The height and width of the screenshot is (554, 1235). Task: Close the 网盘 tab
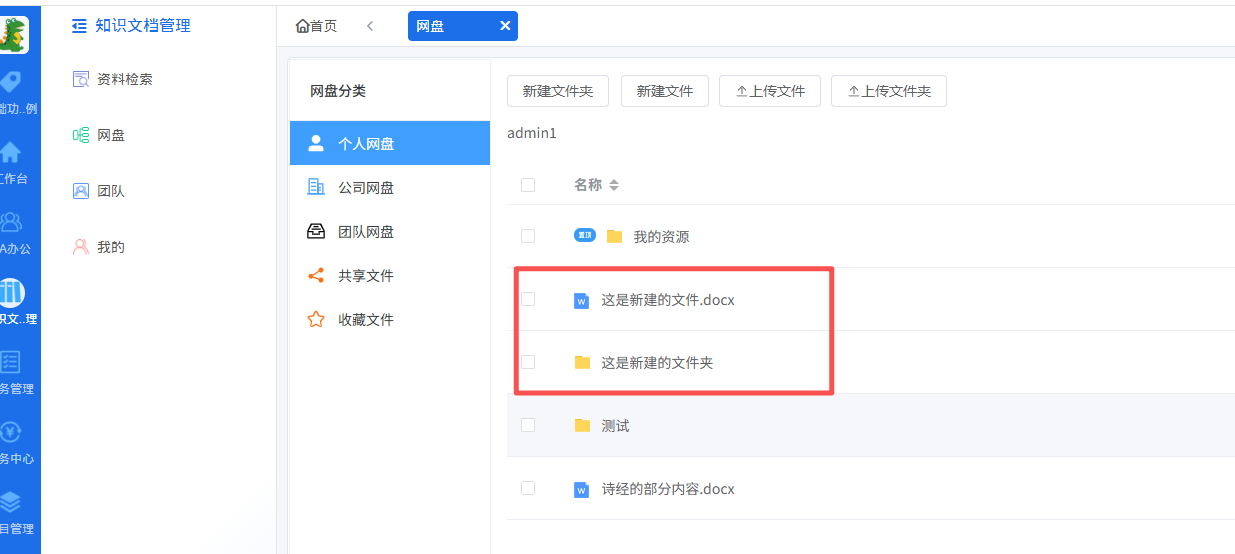click(505, 26)
